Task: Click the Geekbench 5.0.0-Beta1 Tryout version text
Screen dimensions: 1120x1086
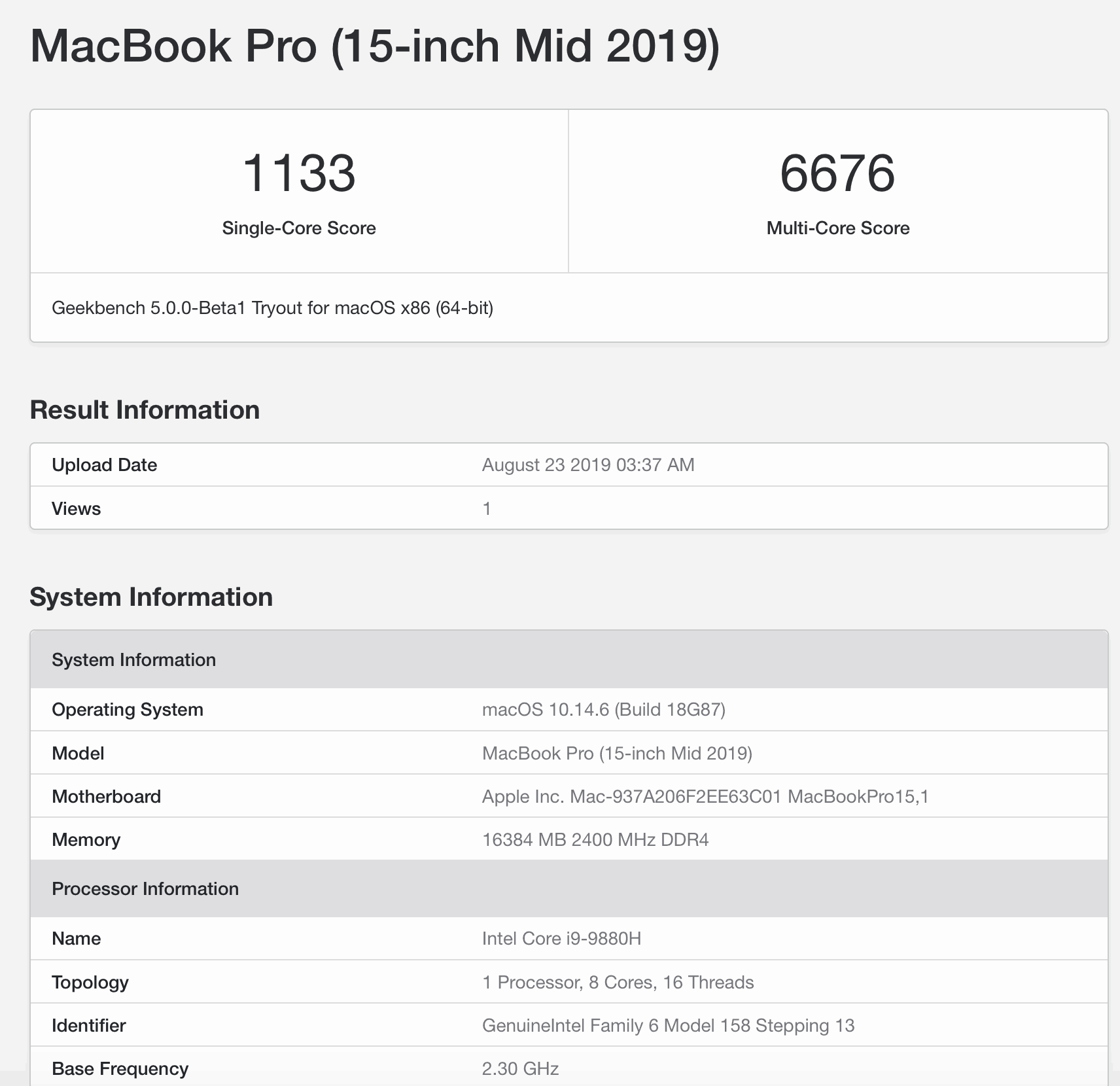Action: pos(272,308)
